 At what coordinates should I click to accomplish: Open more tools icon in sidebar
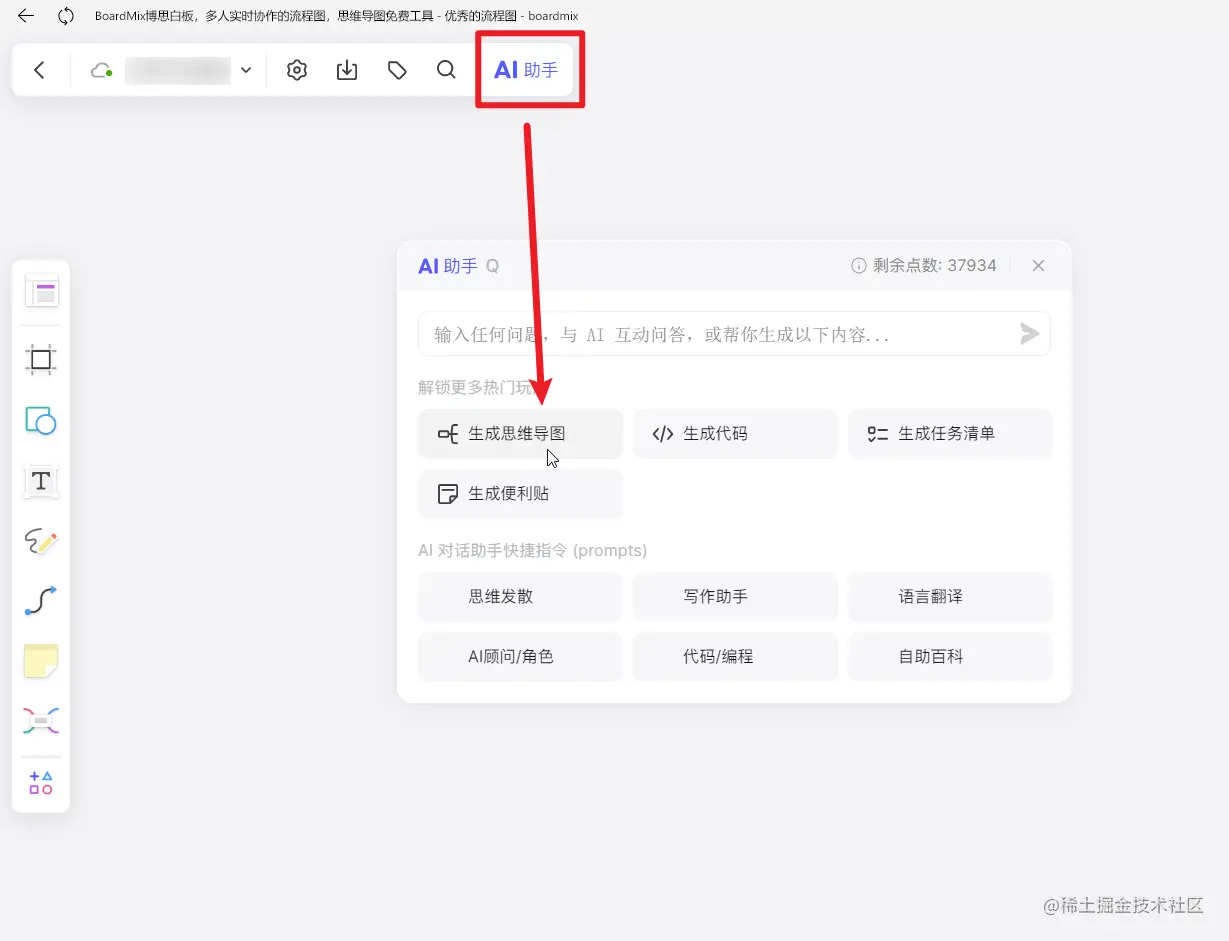click(41, 783)
